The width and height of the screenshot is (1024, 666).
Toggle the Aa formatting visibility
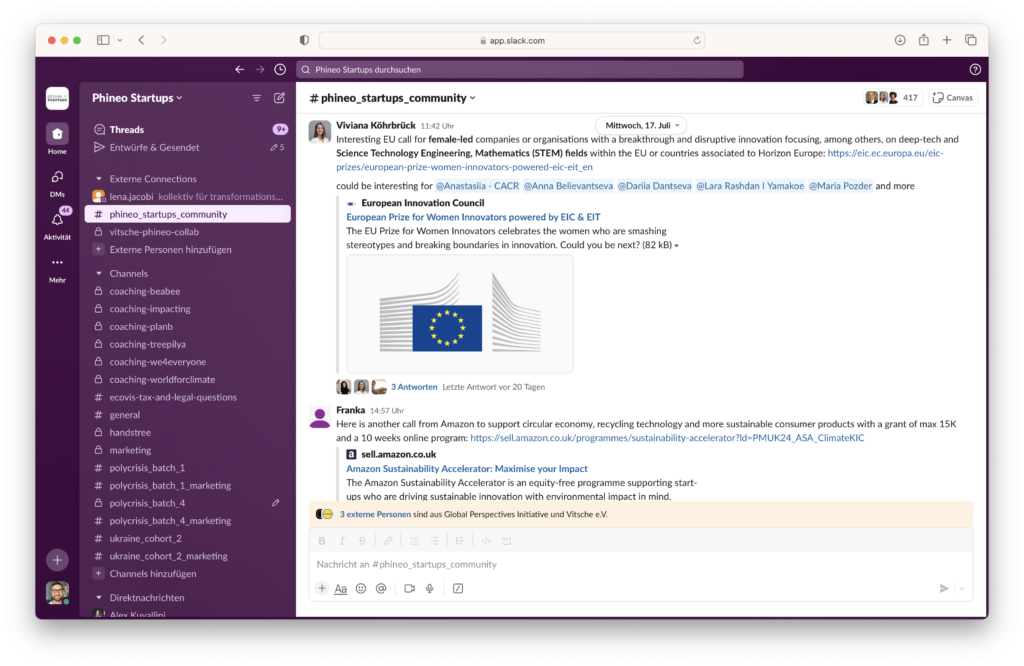341,588
